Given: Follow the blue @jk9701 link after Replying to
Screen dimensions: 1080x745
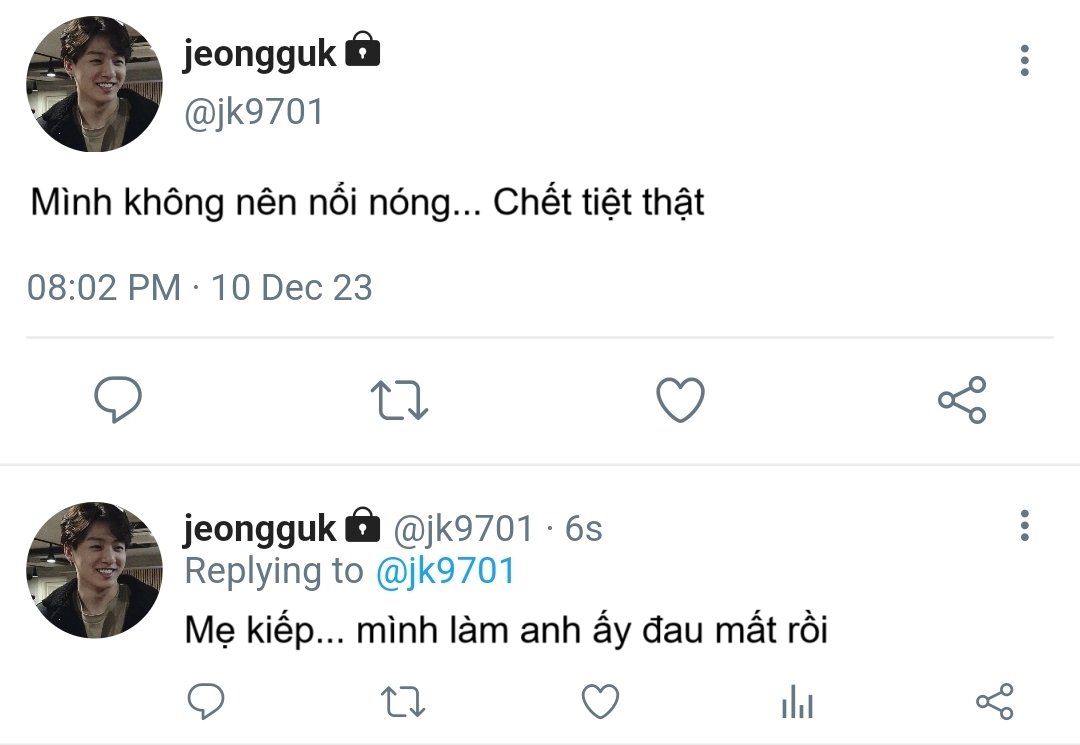Looking at the screenshot, I should [445, 571].
